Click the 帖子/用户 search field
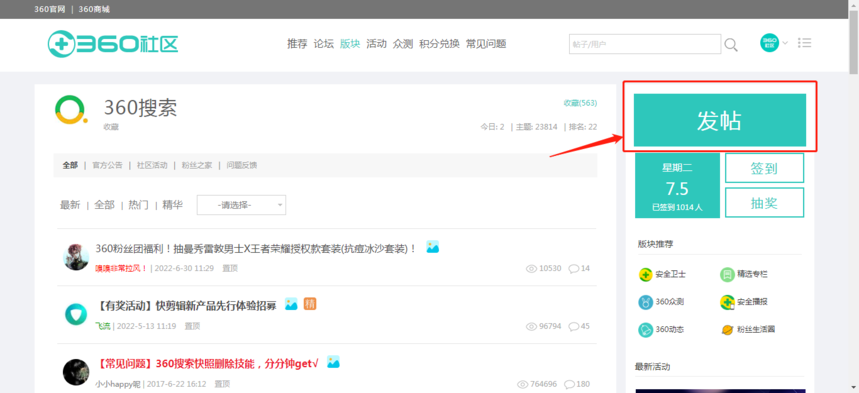 645,44
